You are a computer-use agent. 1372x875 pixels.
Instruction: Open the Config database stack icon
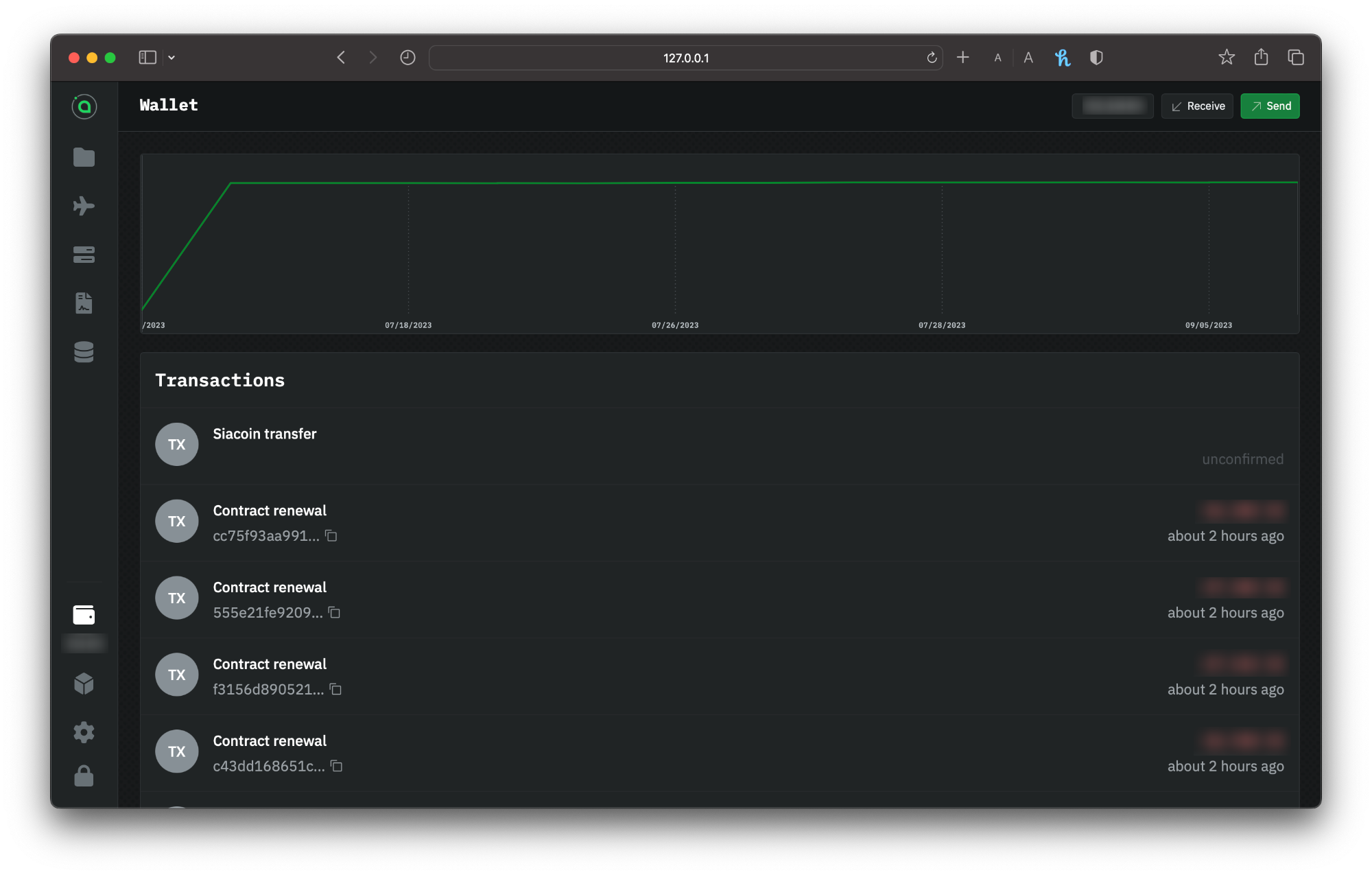pos(84,352)
